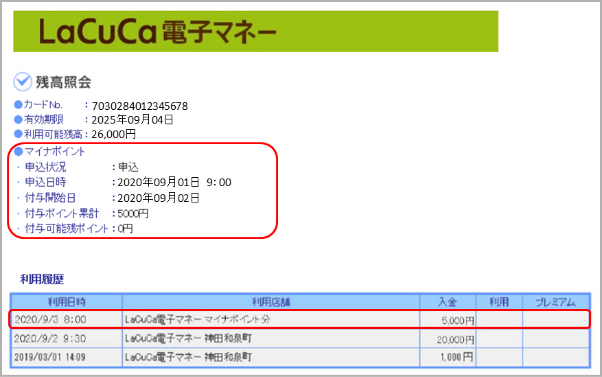The height and width of the screenshot is (377, 602).
Task: Click the 入金 column header
Action: point(448,302)
